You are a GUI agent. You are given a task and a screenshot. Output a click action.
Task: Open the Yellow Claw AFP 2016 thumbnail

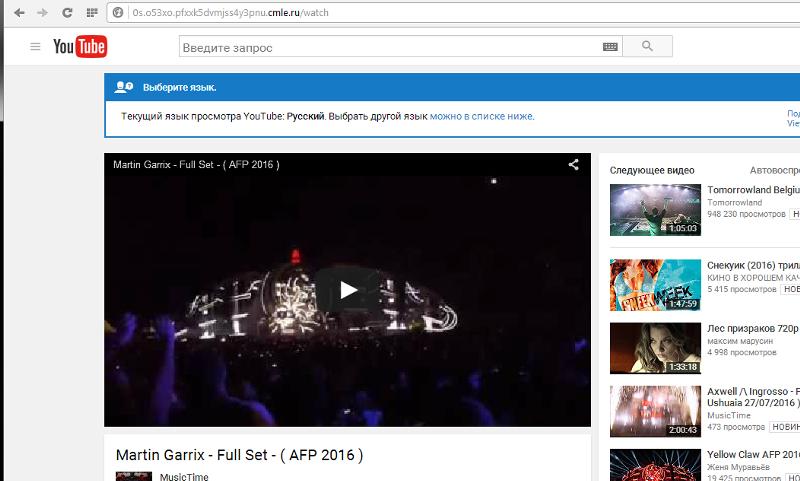click(x=655, y=465)
